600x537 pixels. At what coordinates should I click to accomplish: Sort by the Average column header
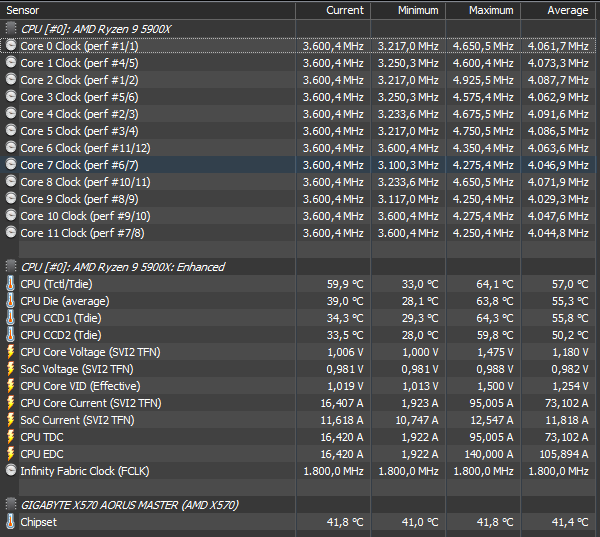(558, 10)
